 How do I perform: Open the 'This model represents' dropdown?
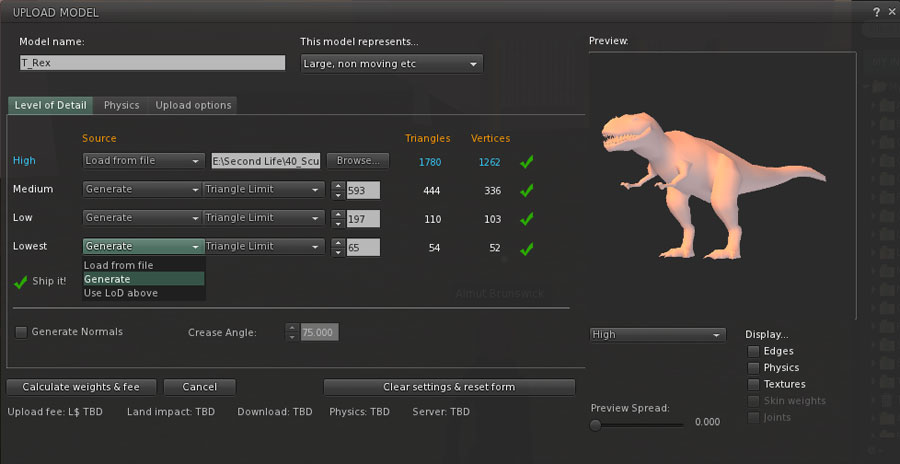pos(391,64)
